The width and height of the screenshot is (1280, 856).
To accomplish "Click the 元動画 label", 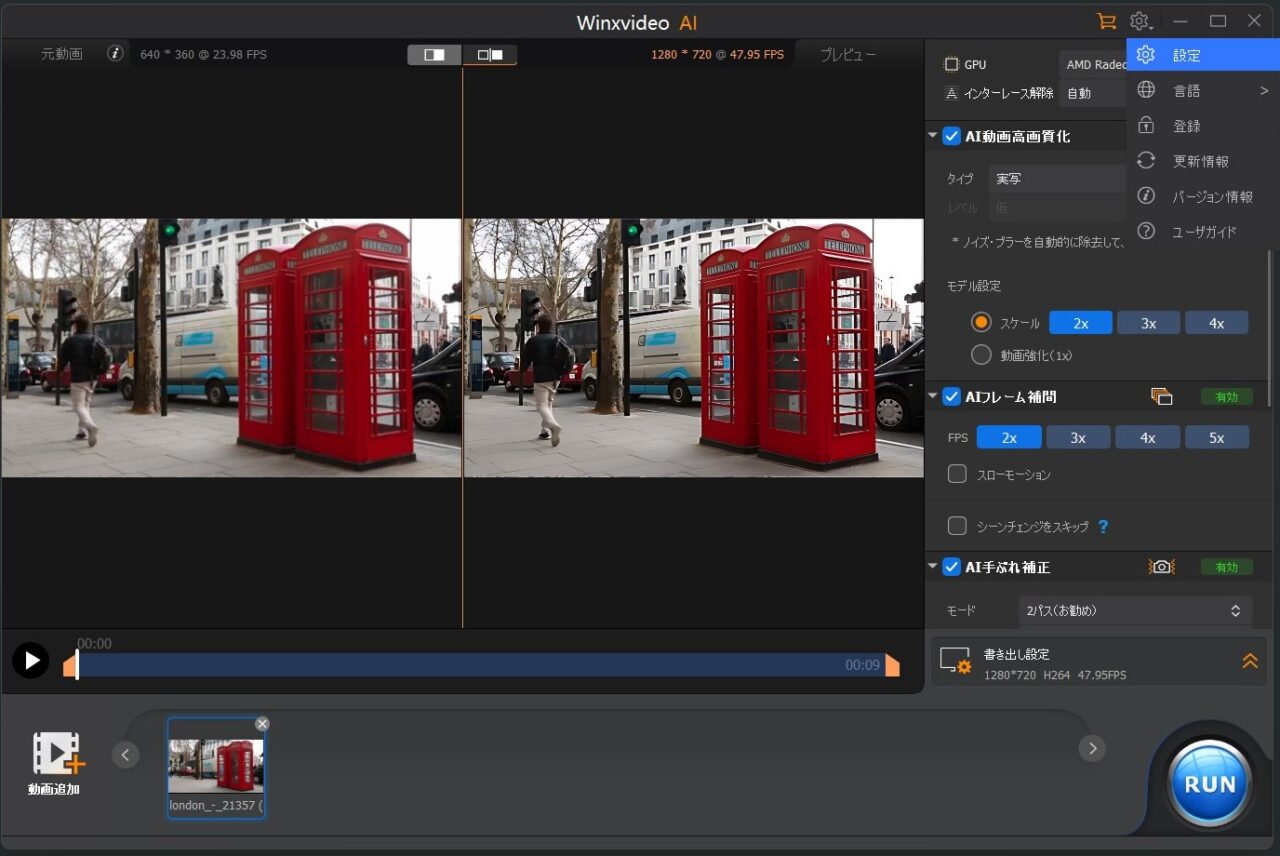I will 62,54.
